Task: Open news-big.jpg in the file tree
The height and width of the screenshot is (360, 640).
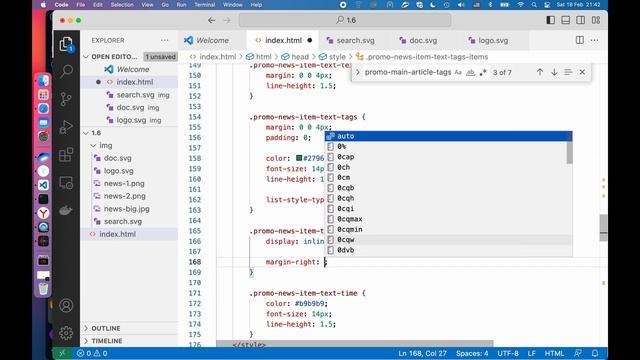Action: coord(127,209)
